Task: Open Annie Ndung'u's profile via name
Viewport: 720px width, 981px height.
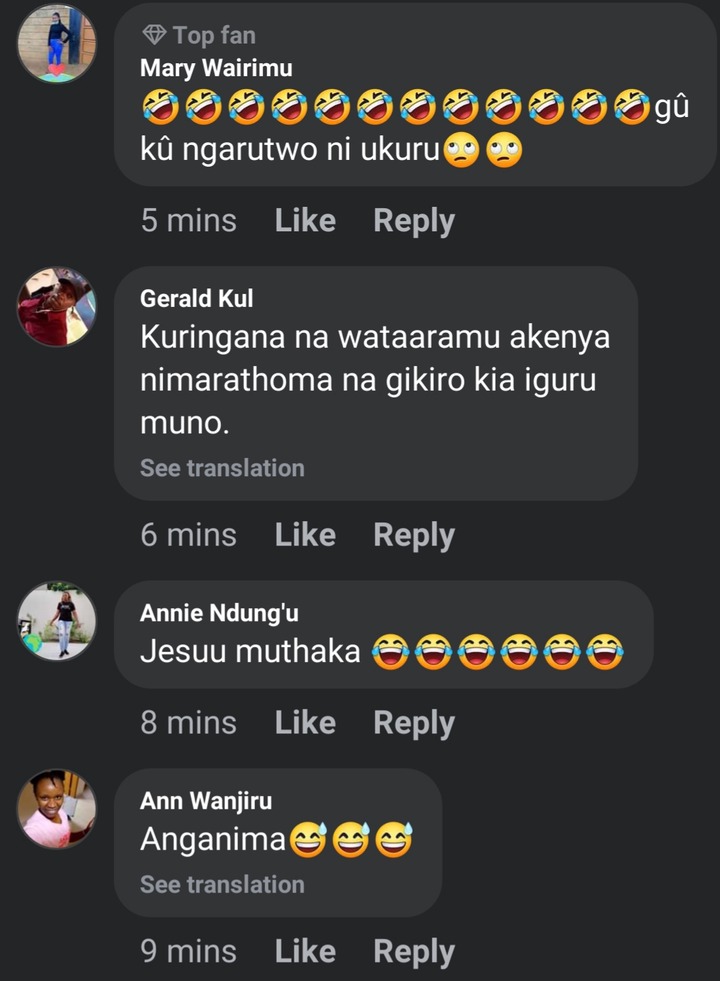Action: tap(219, 613)
